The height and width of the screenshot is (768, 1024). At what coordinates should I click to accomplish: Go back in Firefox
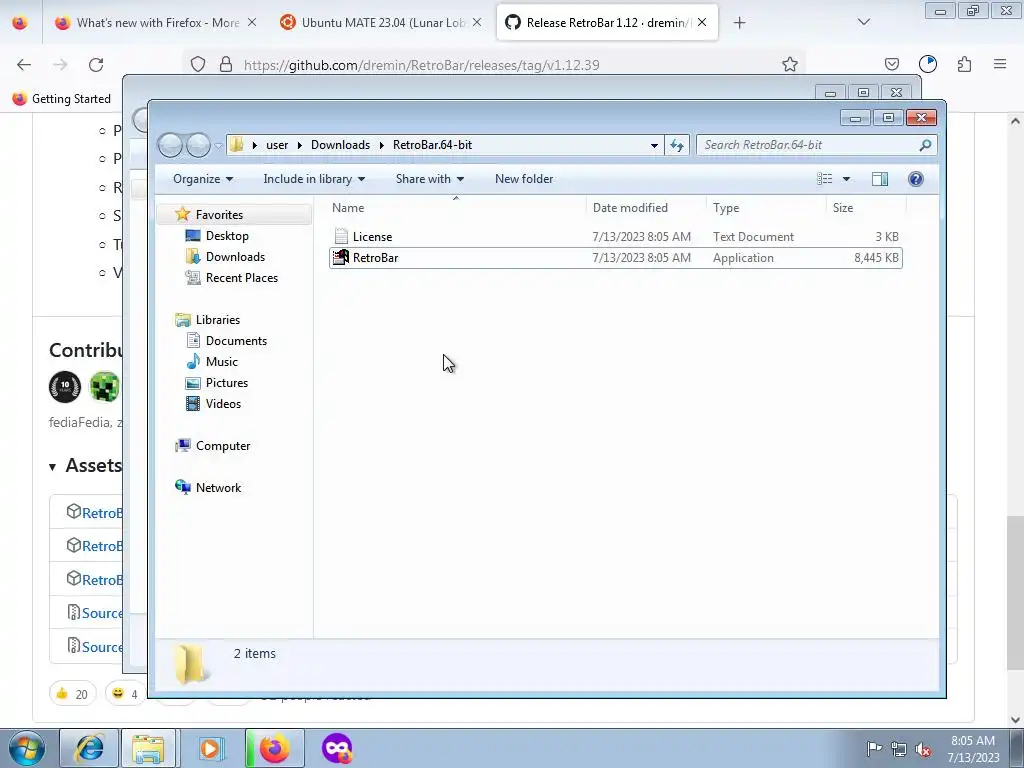pos(24,65)
